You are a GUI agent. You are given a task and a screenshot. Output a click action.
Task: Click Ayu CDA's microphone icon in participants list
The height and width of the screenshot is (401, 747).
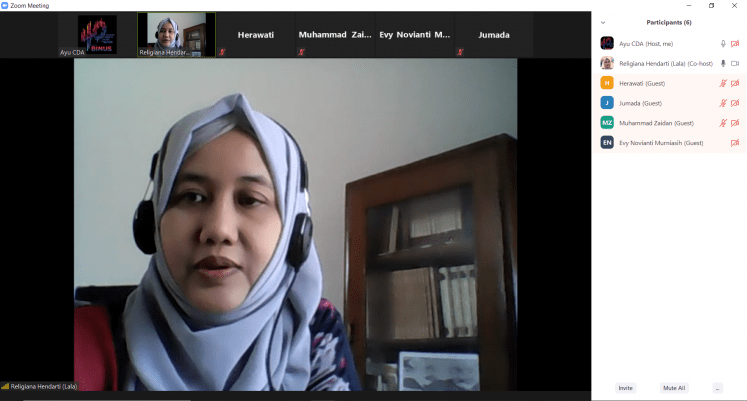point(723,44)
